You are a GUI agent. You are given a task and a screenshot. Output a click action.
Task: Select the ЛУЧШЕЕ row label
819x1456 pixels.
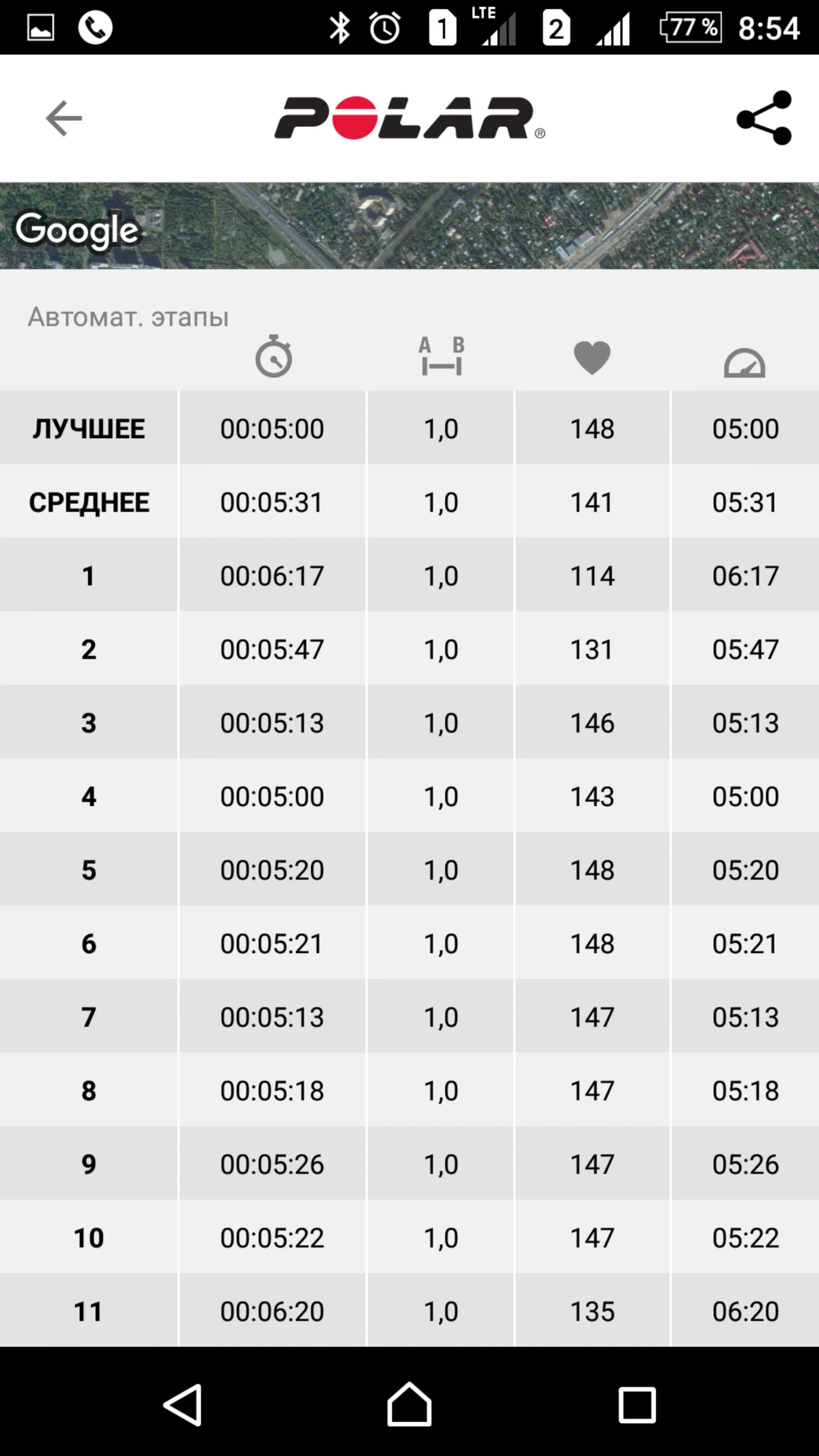click(x=89, y=429)
